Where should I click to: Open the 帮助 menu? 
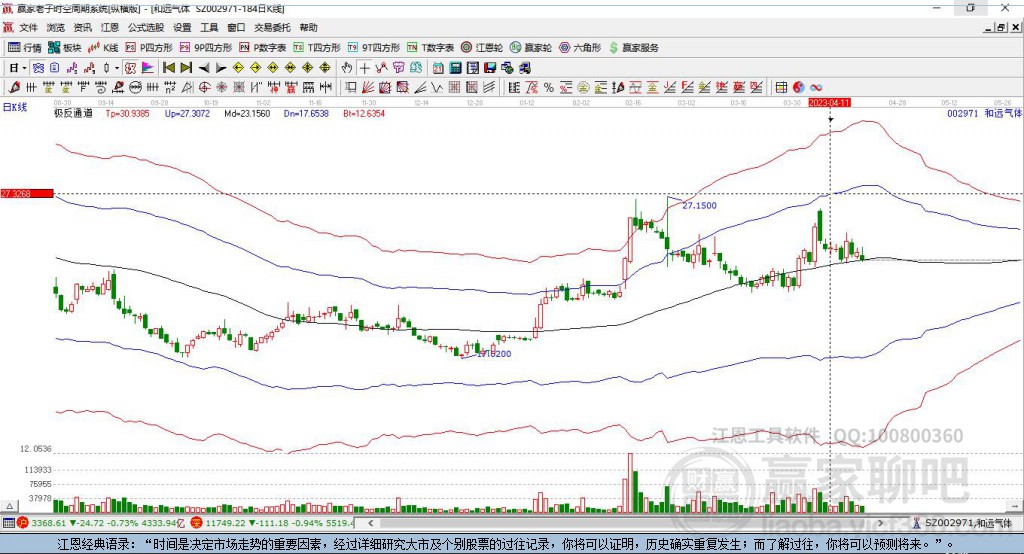(x=308, y=27)
